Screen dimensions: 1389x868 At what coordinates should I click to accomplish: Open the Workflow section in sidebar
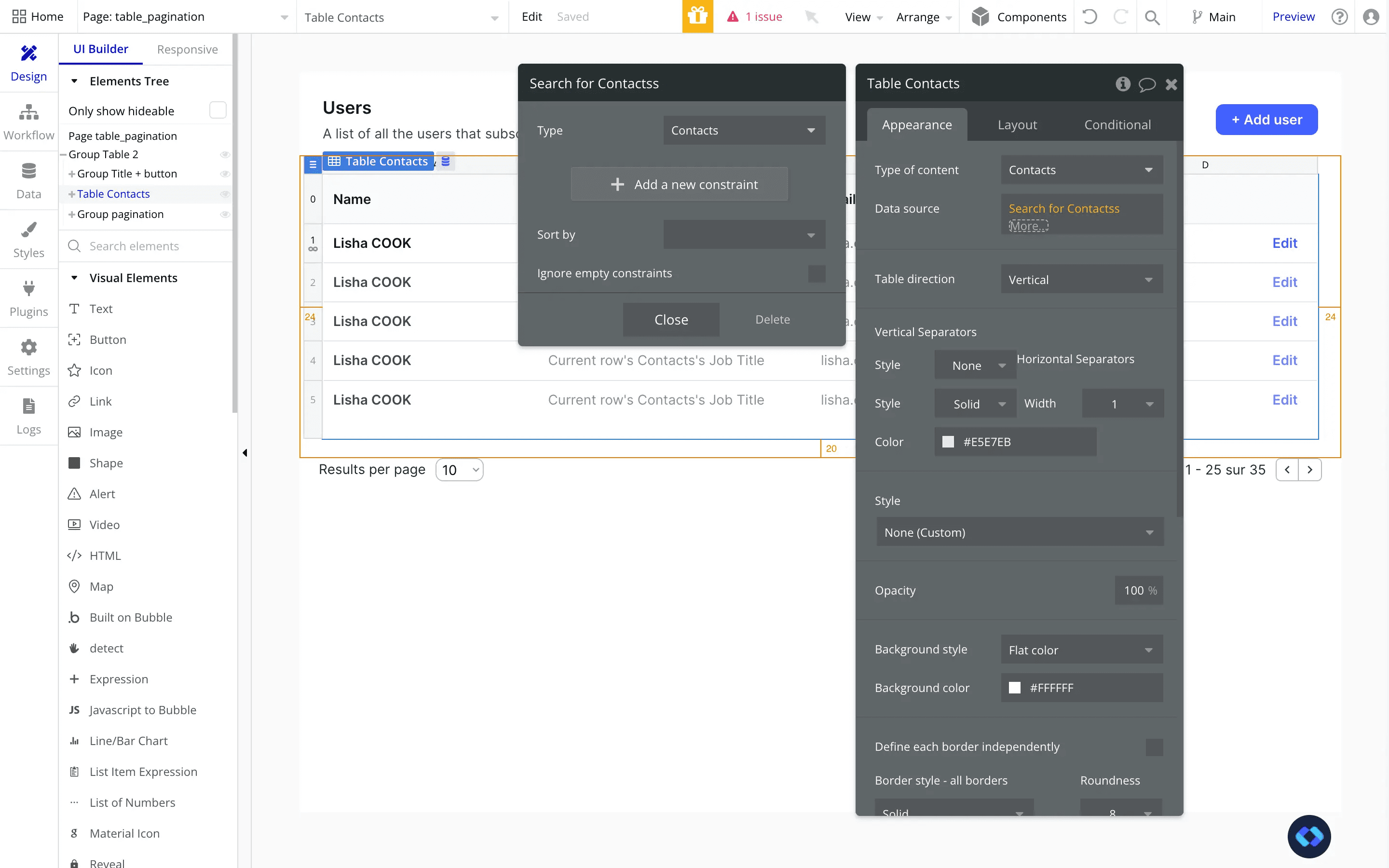(29, 122)
